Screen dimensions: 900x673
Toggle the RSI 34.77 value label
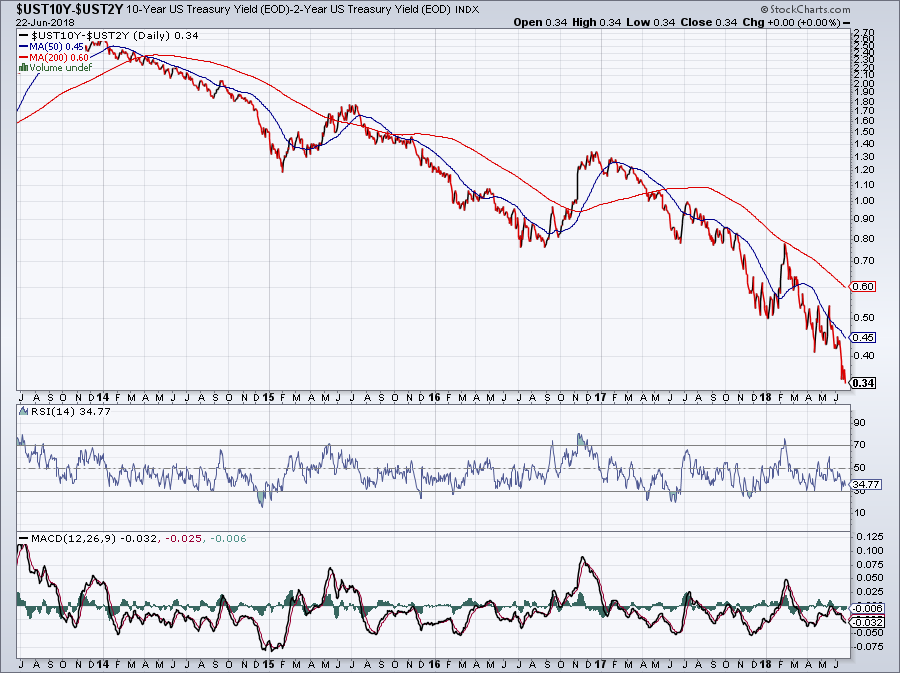pos(866,483)
